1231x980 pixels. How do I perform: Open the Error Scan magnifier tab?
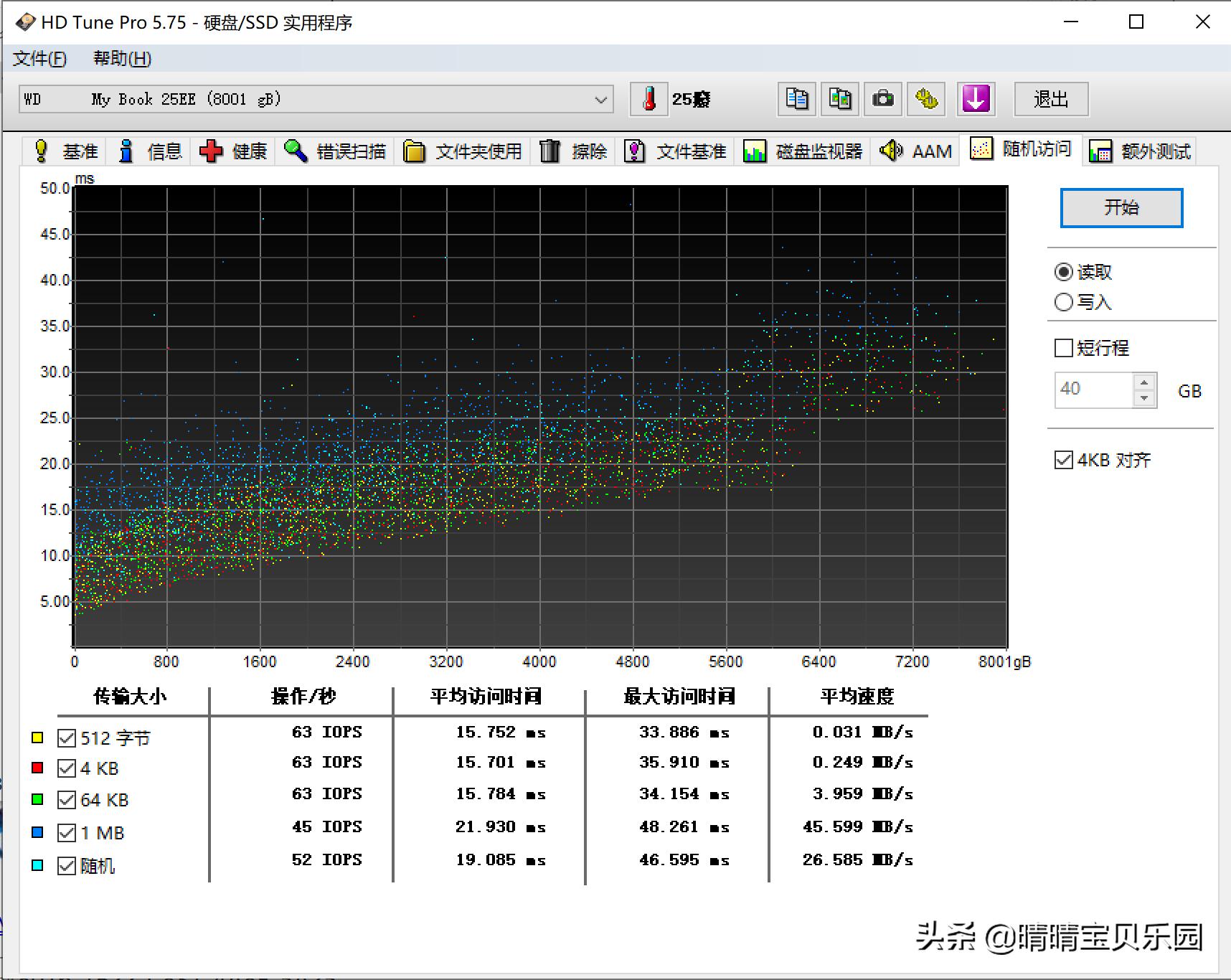335,151
